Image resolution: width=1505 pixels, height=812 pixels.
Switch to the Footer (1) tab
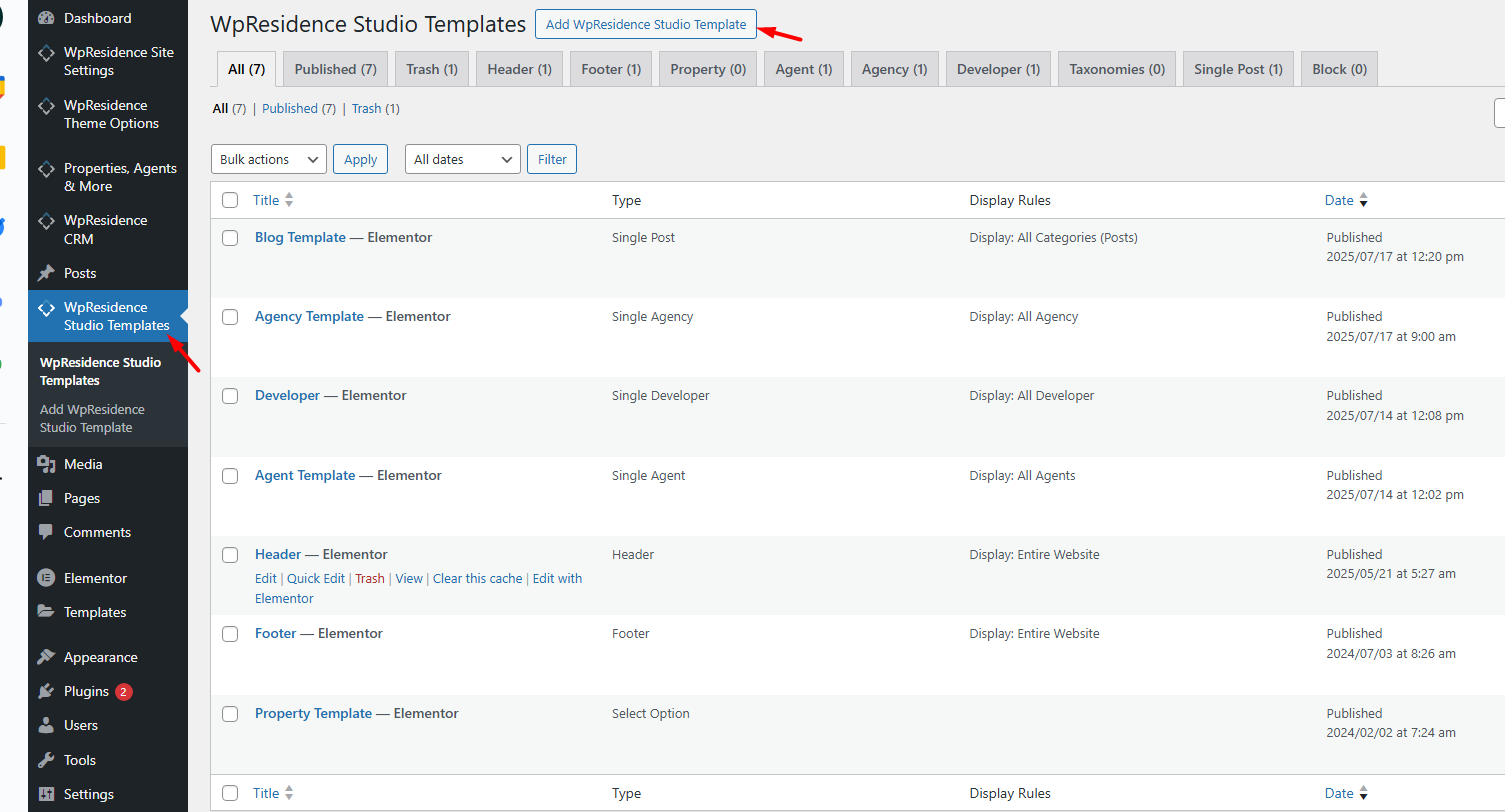611,69
